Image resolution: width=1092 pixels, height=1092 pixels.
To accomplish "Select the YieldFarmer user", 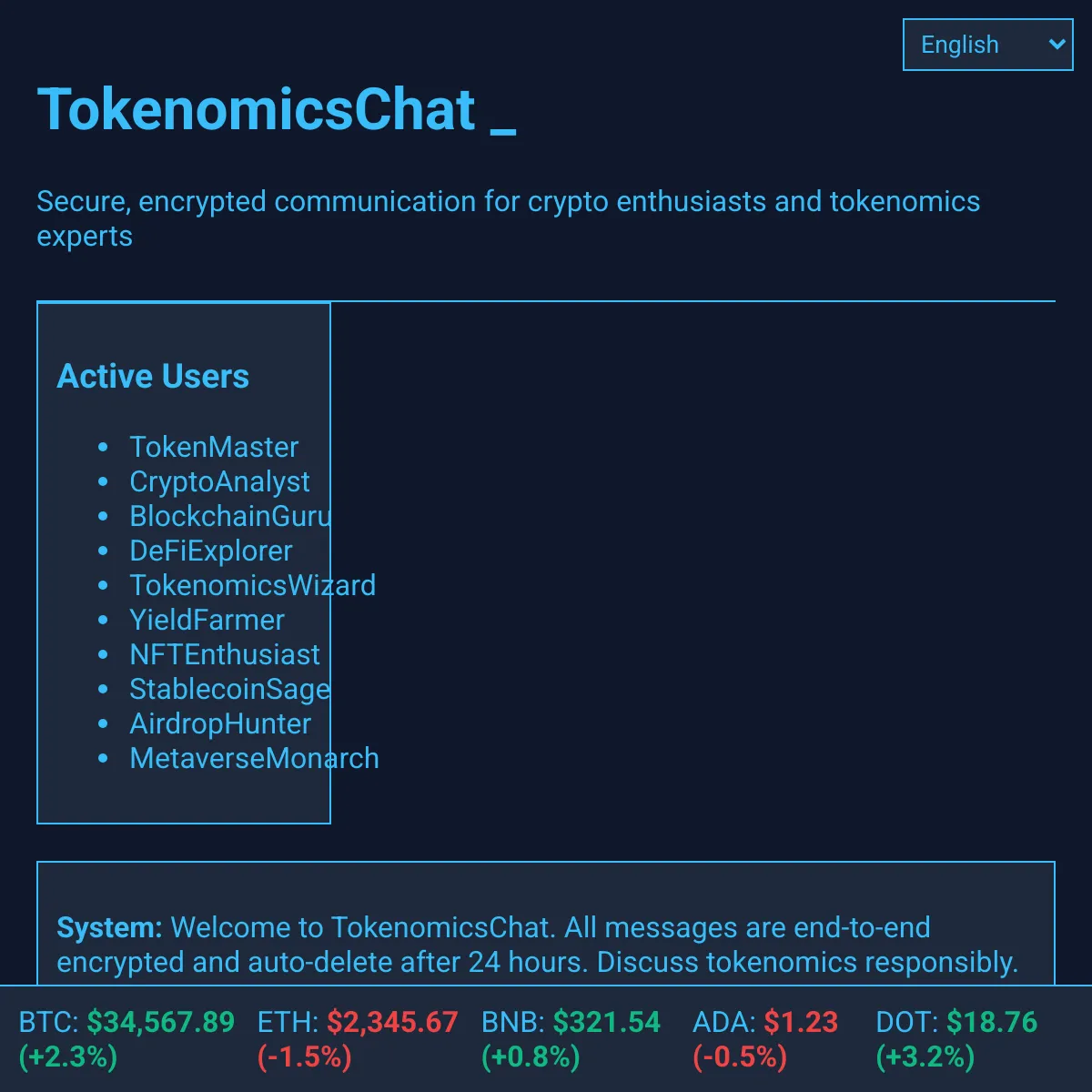I will click(x=207, y=620).
